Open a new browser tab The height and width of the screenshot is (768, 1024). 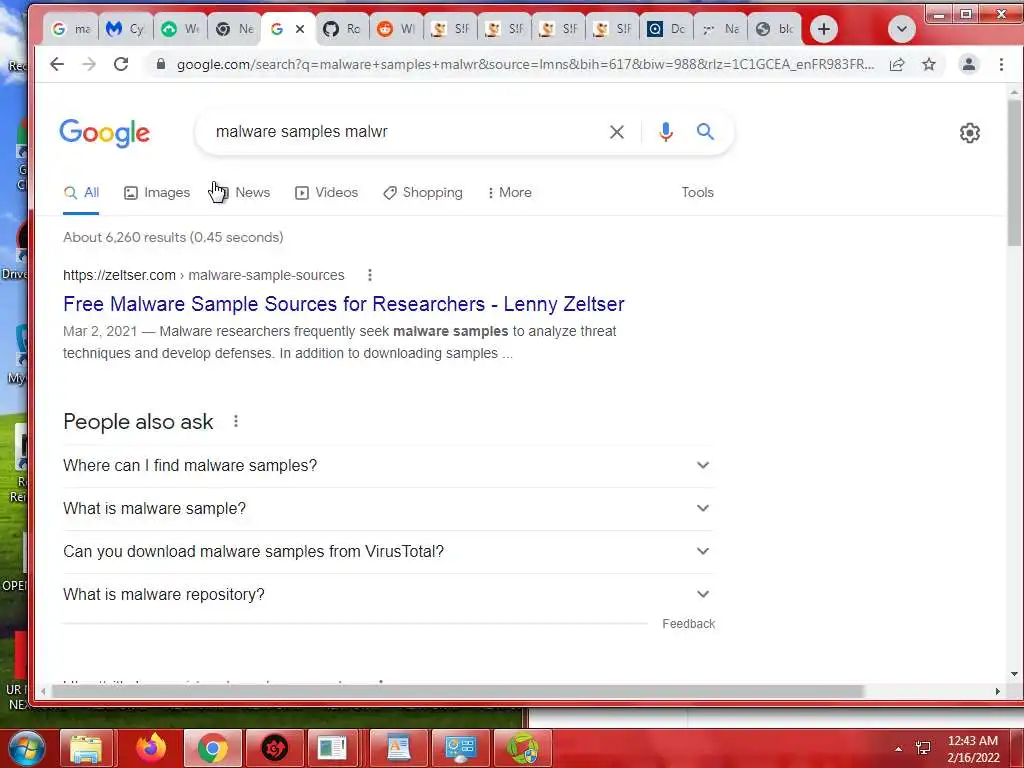(x=824, y=29)
